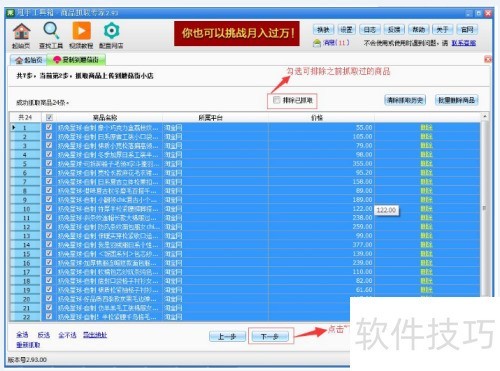Image resolution: width=500 pixels, height=371 pixels.
Task: Click the price cell 95.20
Action: click(321, 172)
